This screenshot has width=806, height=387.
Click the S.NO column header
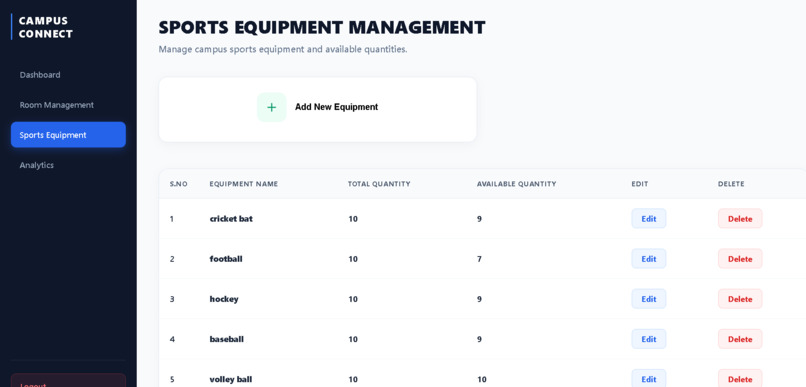(178, 184)
